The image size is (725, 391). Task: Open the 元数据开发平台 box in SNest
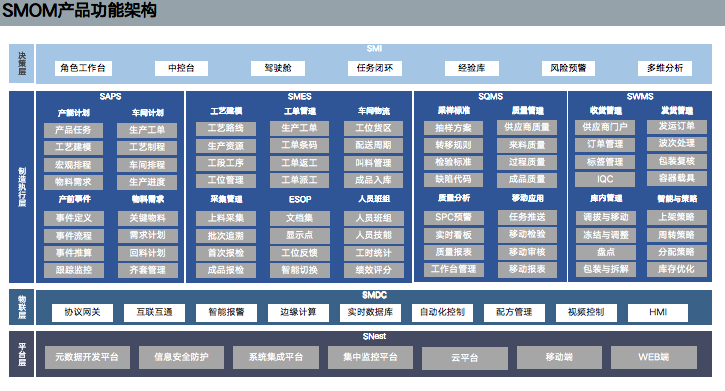(x=87, y=357)
